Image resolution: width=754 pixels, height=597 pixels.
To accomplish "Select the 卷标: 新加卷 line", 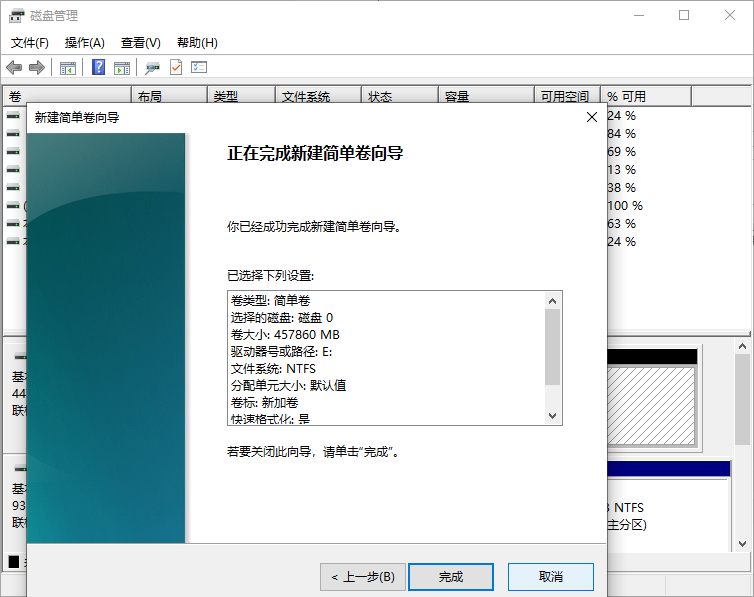I will click(264, 403).
